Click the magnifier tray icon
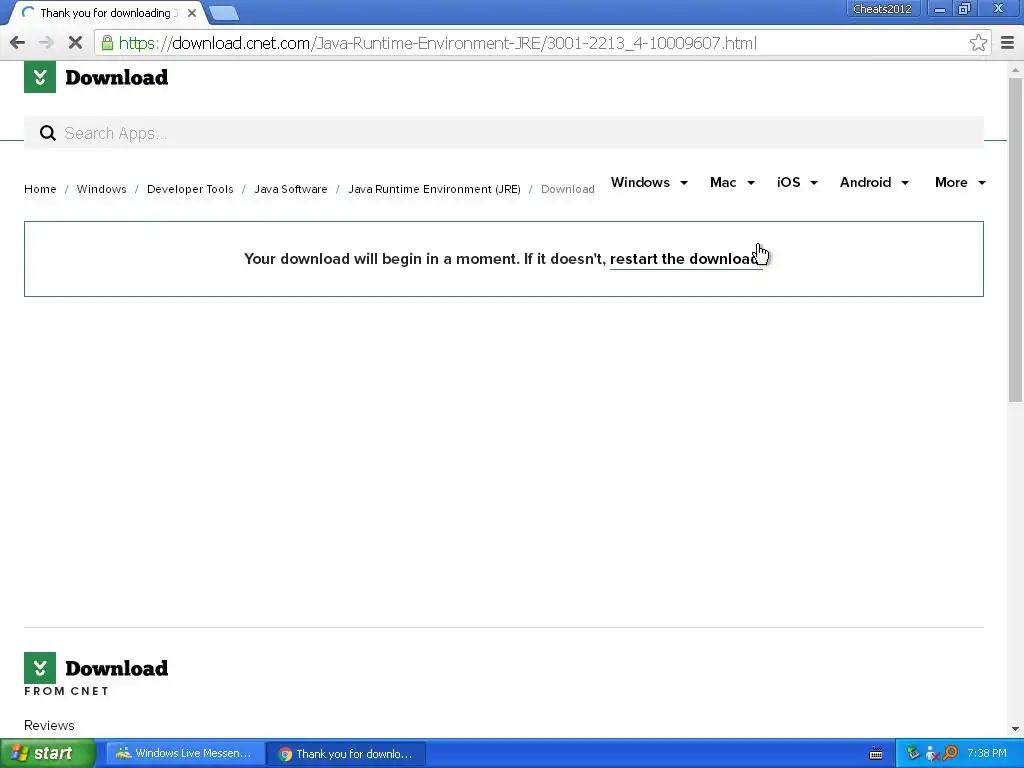 click(x=950, y=753)
